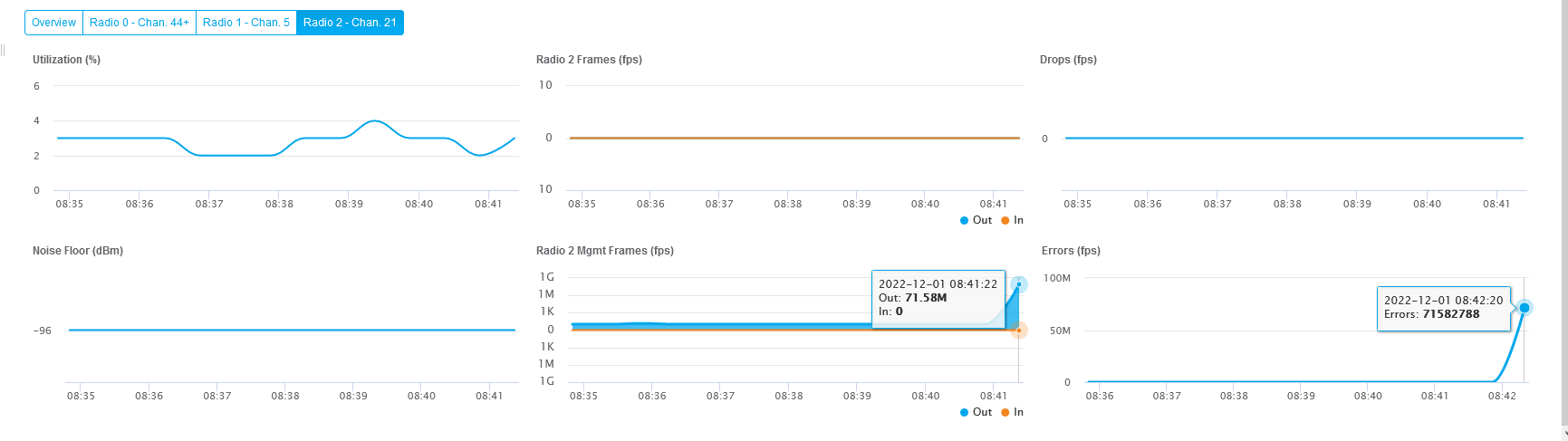This screenshot has width=1568, height=441.
Task: Click the Drops chart flat line
Action: (x=1294, y=138)
